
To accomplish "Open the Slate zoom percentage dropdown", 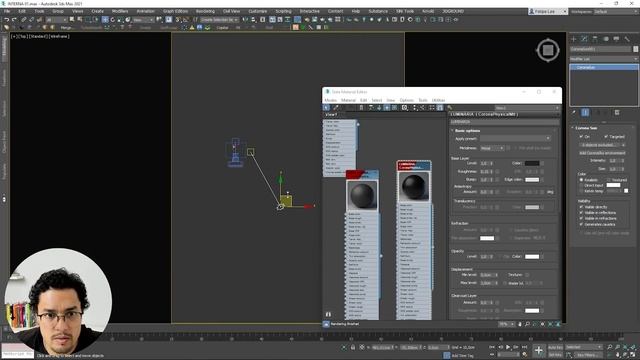I will 506,324.
